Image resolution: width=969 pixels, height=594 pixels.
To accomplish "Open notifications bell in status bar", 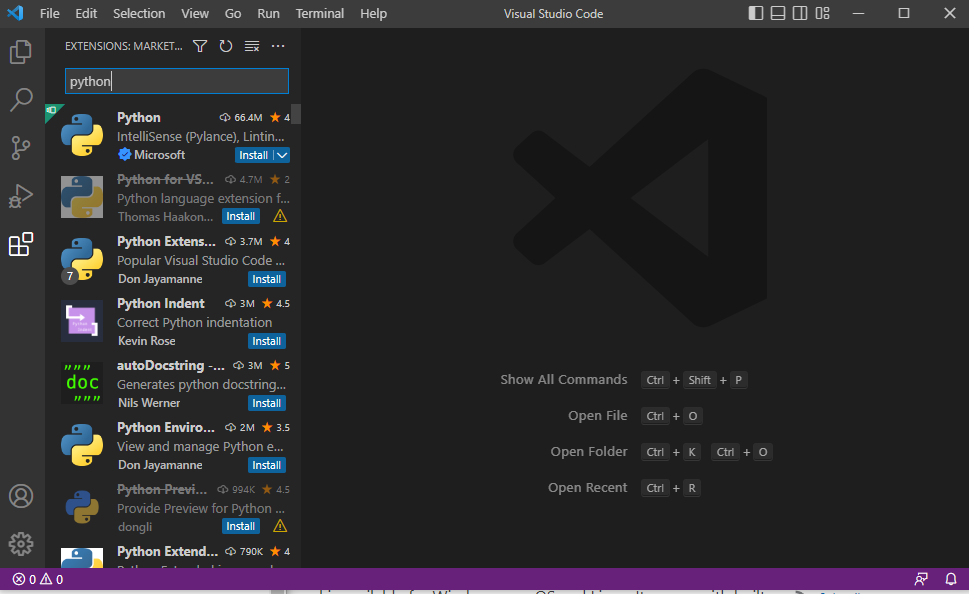I will (x=951, y=579).
